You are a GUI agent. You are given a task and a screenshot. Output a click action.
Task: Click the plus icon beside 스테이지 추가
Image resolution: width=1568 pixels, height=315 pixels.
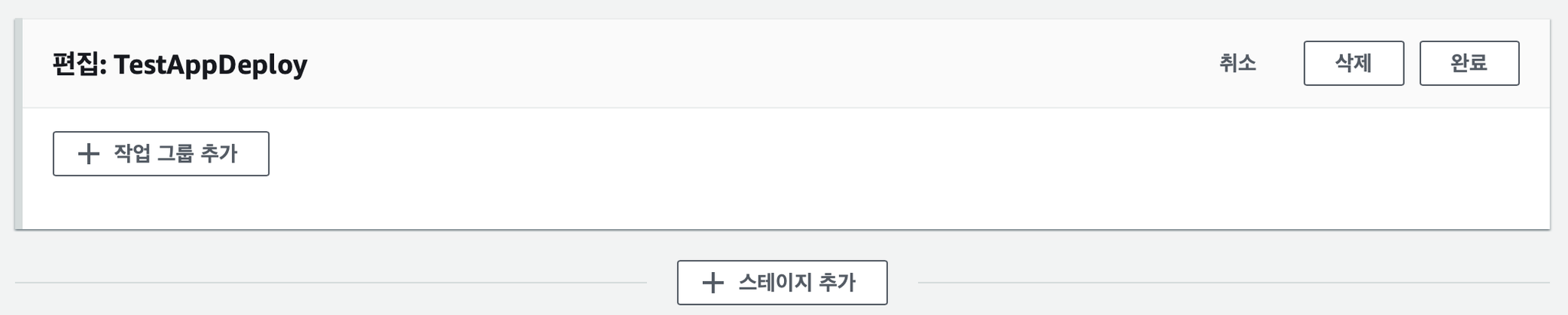tap(713, 283)
